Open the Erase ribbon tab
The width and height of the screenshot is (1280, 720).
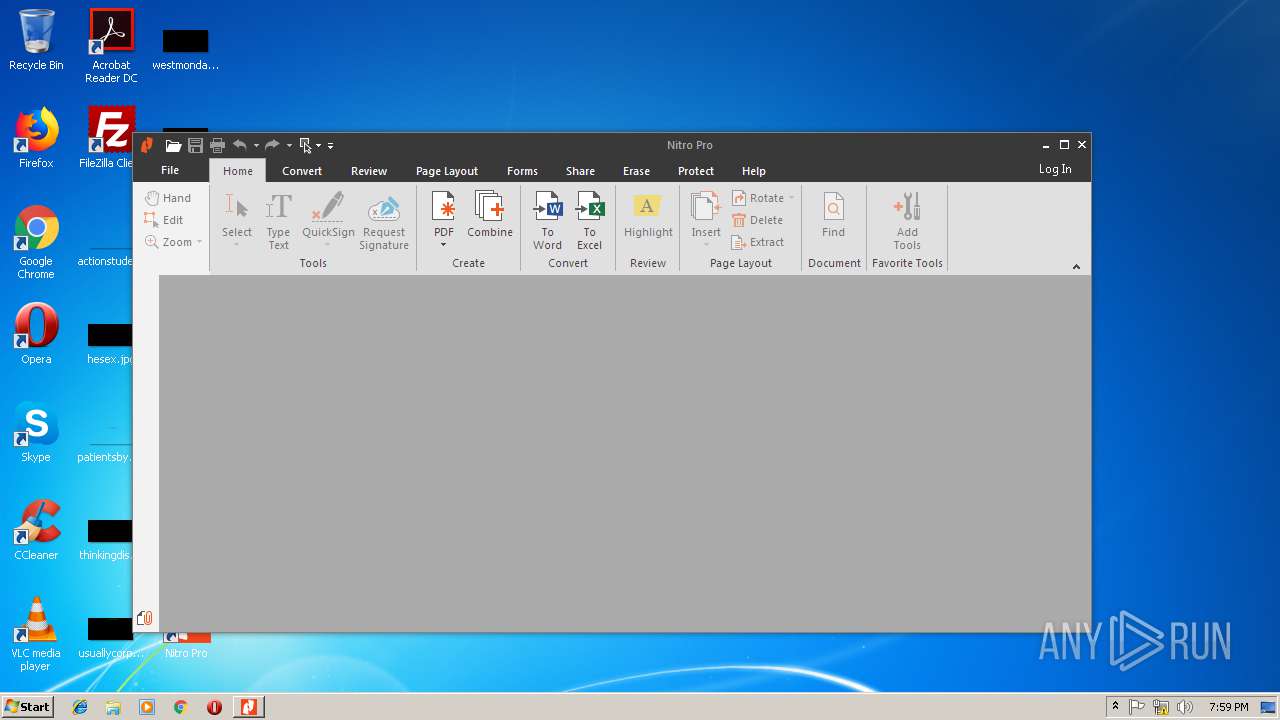tap(636, 171)
